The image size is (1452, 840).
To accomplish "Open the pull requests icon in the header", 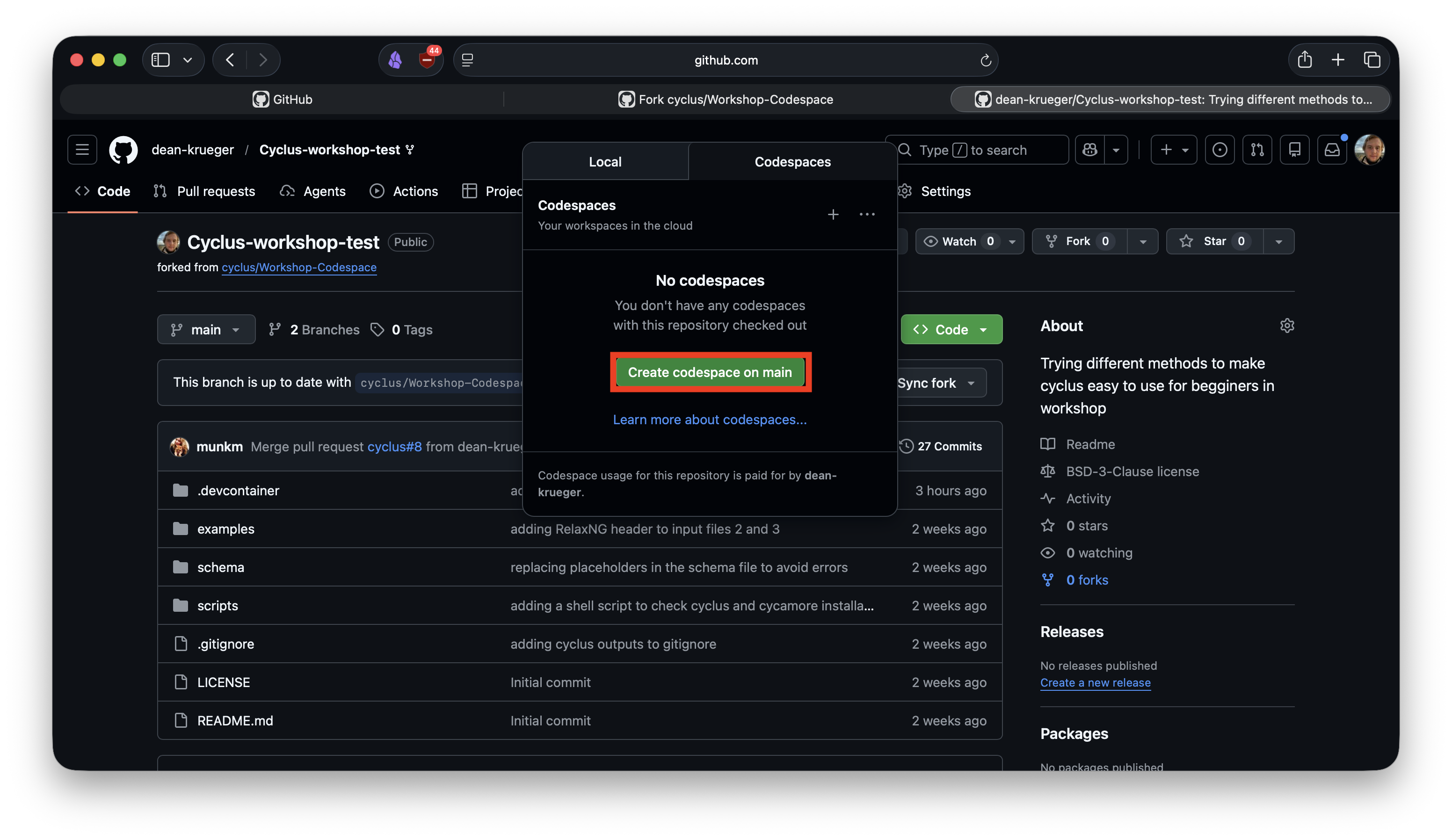I will click(1256, 150).
